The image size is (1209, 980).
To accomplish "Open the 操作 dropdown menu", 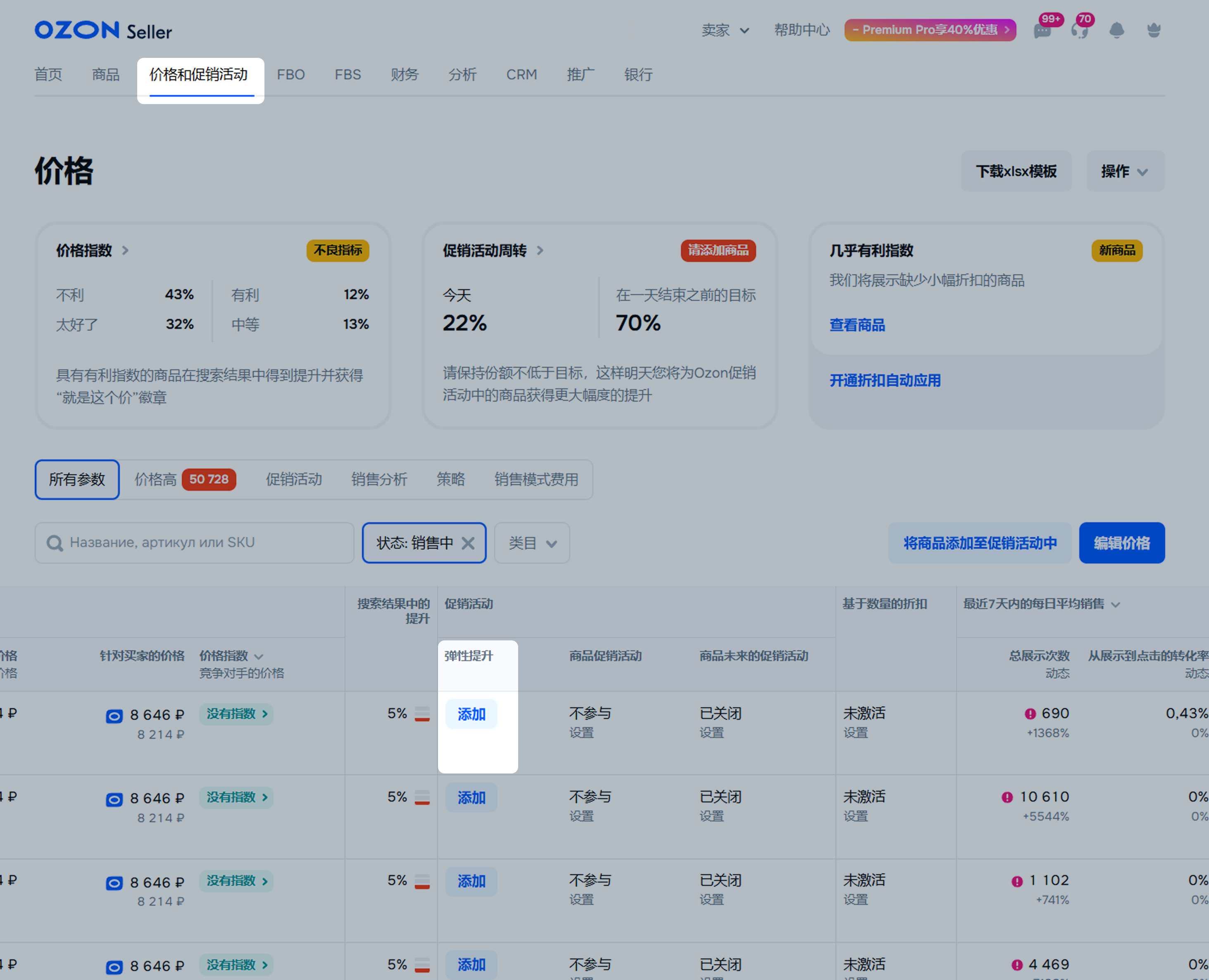I will [1125, 171].
